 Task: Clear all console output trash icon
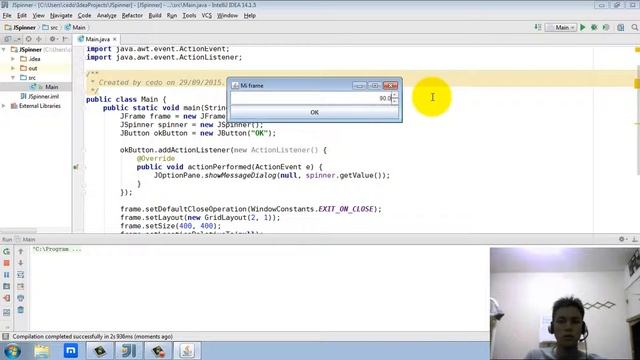[x=21, y=310]
